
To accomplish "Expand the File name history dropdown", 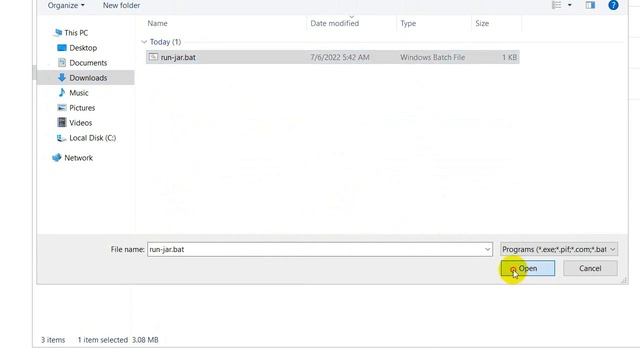I will (487, 249).
